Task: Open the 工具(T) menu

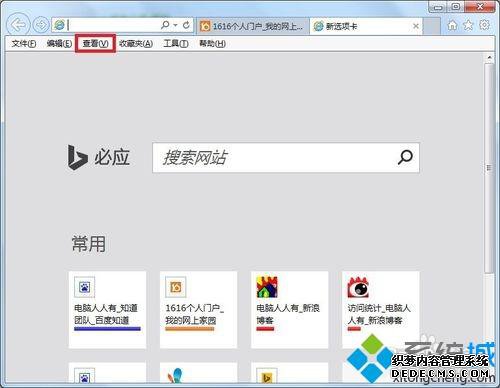Action: click(x=176, y=44)
